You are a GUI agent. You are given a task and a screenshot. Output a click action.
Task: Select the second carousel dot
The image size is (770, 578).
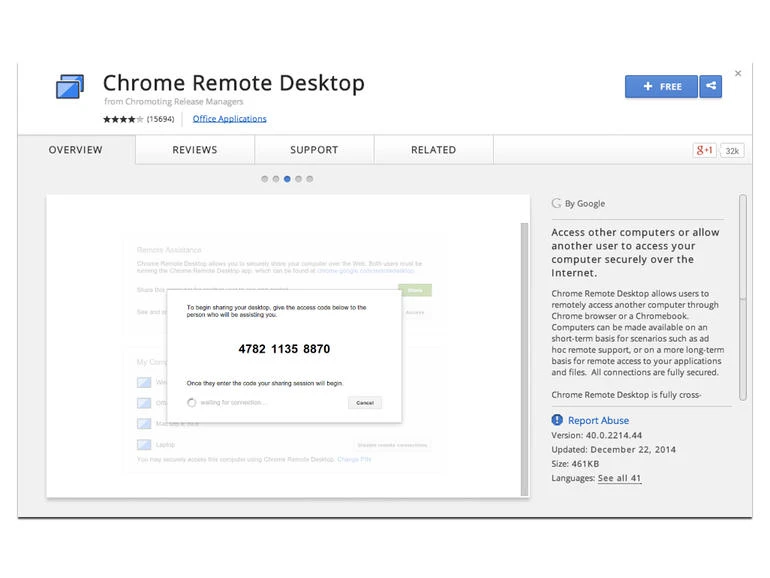point(276,179)
